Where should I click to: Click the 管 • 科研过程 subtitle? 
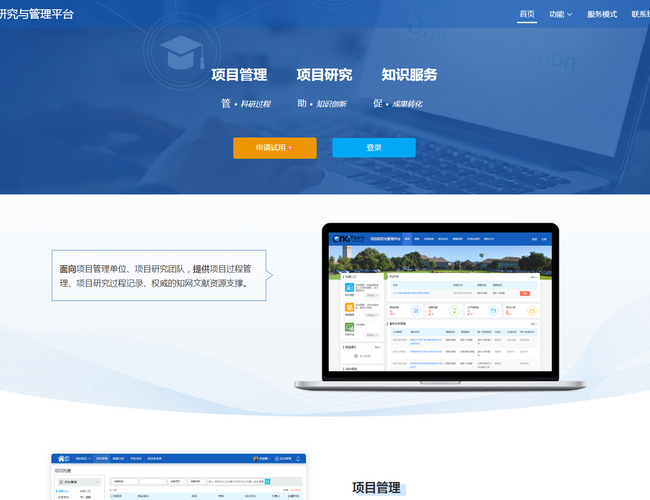pyautogui.click(x=246, y=104)
